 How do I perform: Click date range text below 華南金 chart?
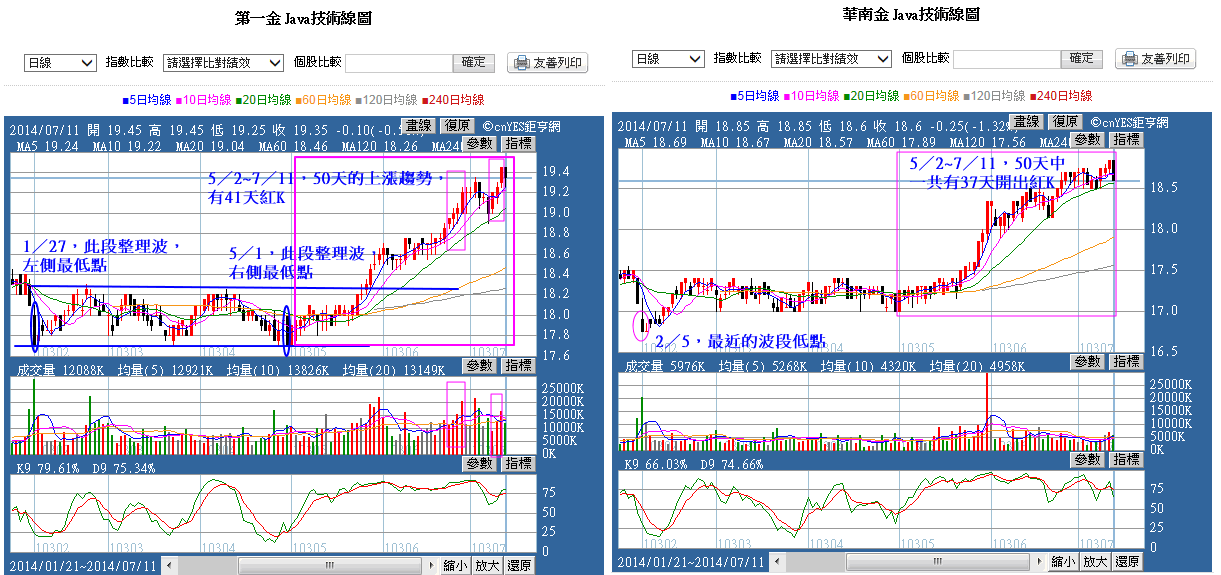[x=692, y=562]
